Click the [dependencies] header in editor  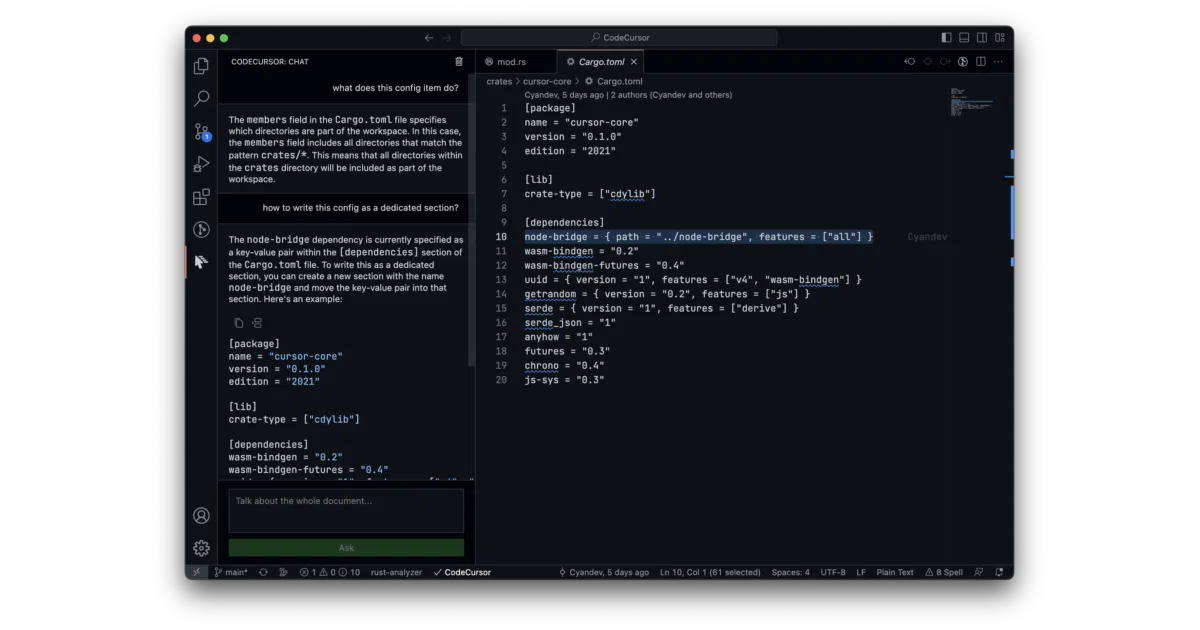tap(566, 222)
